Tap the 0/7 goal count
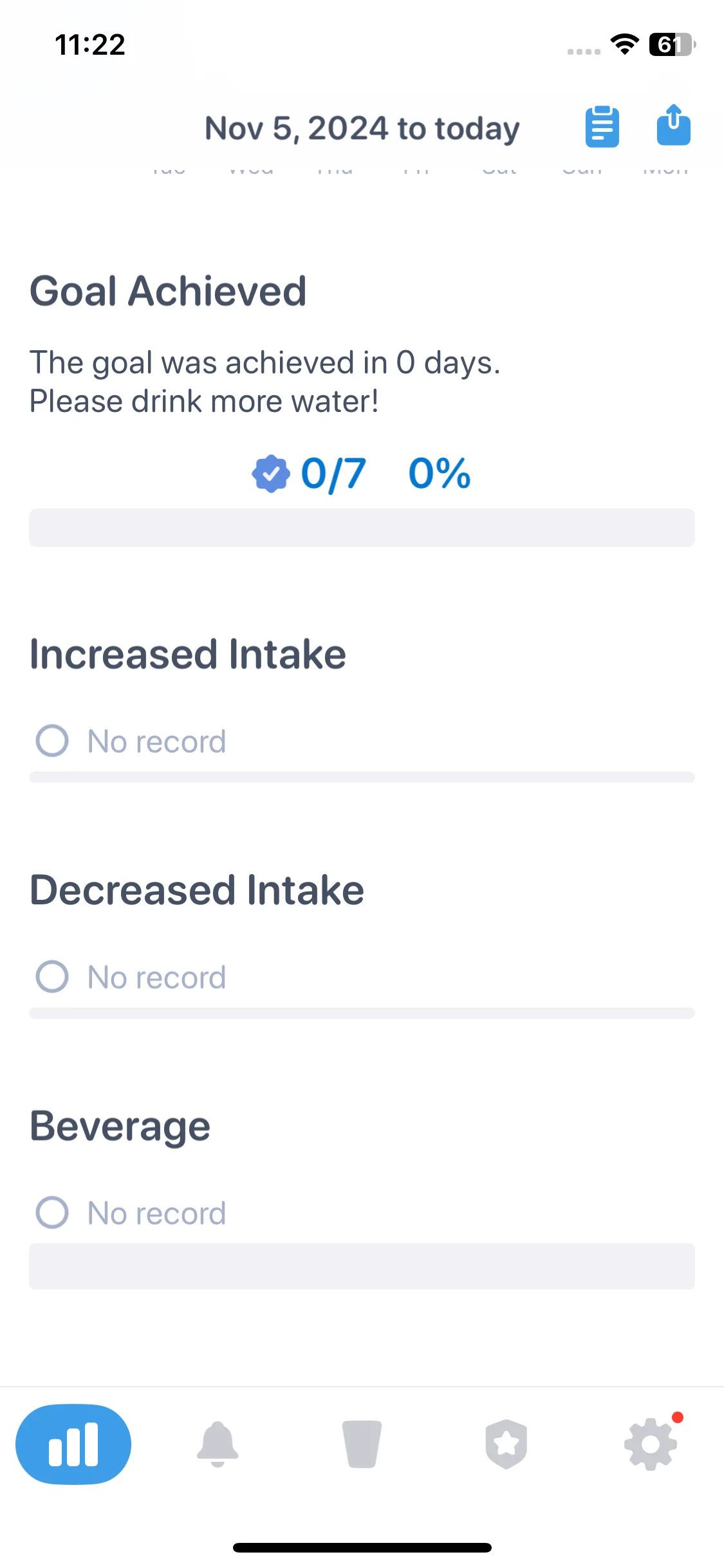 [333, 474]
